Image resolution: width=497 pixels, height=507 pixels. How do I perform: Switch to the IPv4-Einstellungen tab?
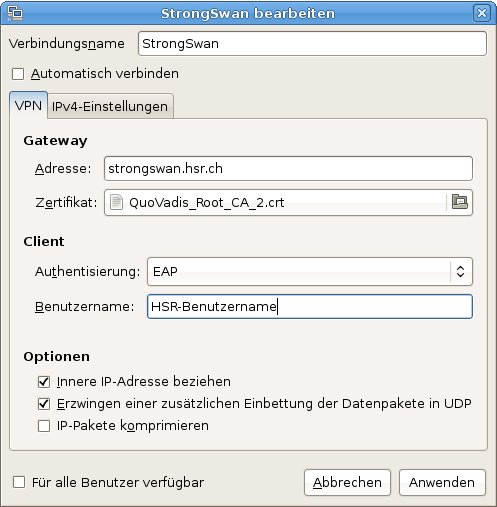(x=110, y=106)
